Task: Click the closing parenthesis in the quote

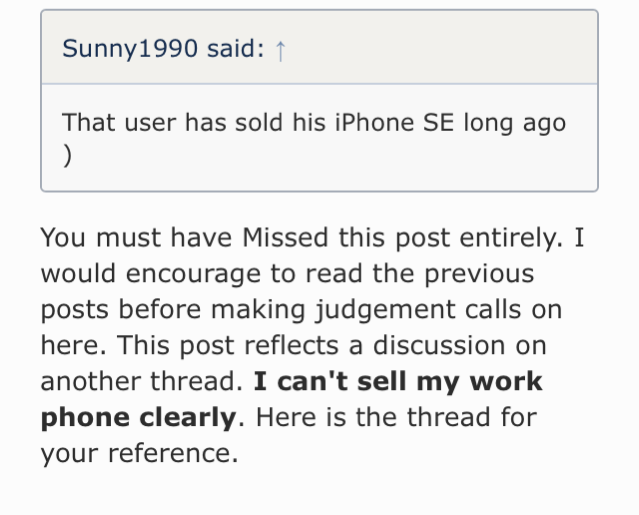Action: point(67,156)
